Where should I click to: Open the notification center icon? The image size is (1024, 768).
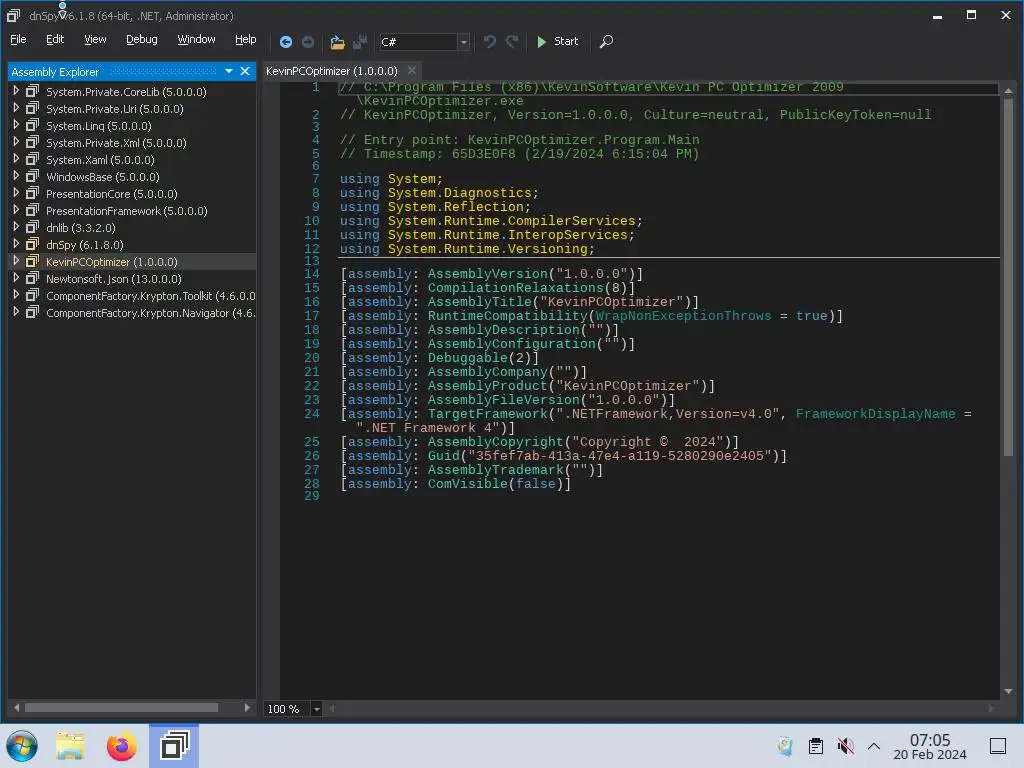(x=998, y=746)
